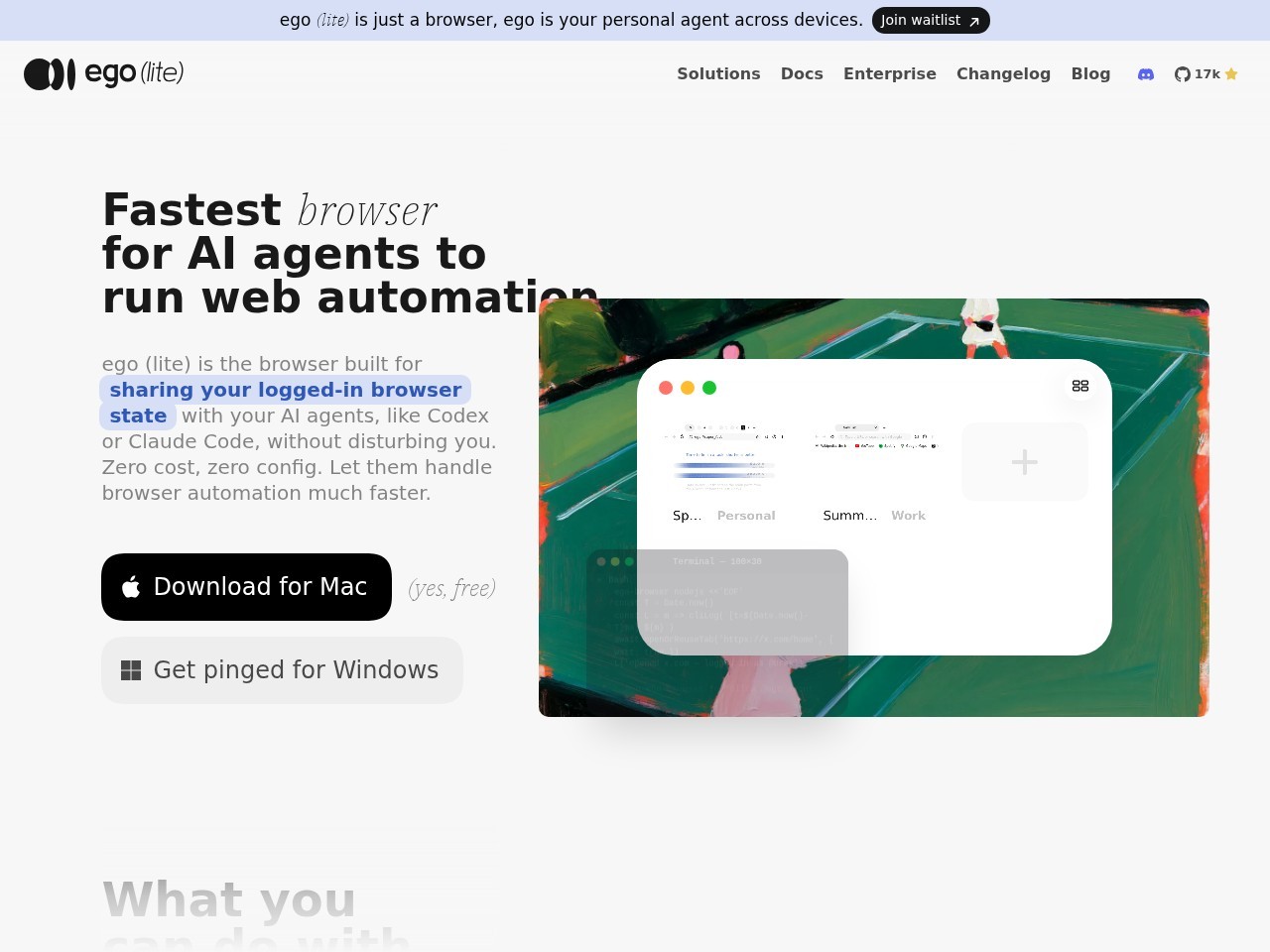This screenshot has width=1270, height=952.
Task: Click the ego (lite) logo
Action: coord(104,73)
